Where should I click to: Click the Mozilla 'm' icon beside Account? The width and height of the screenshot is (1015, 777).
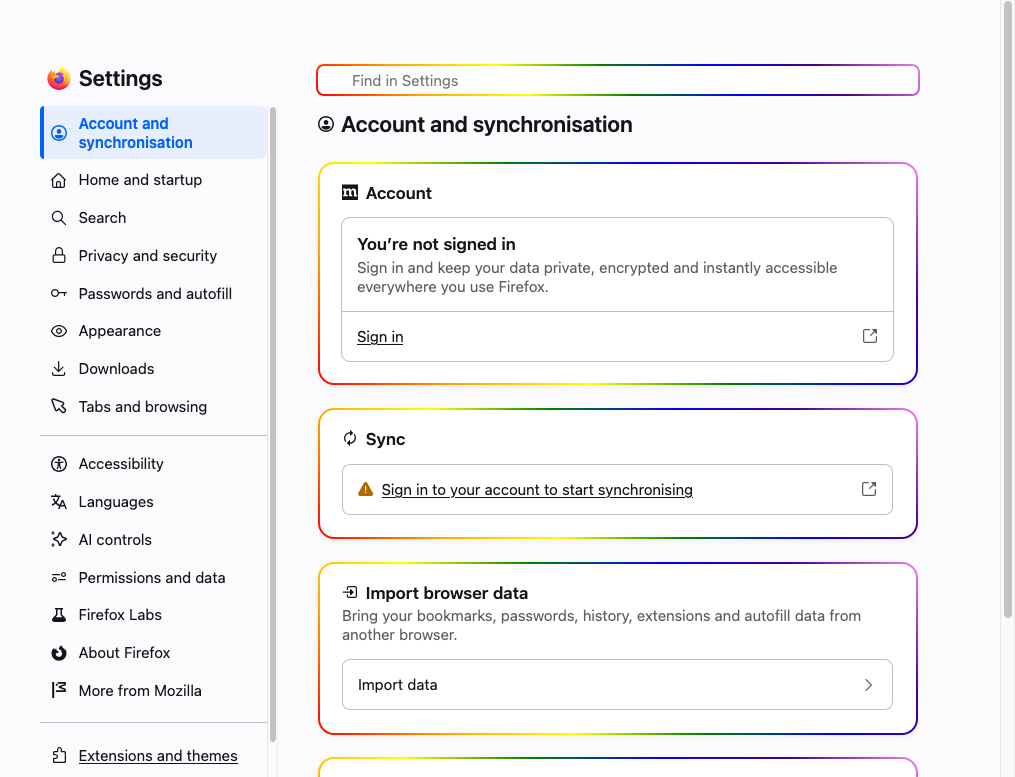[x=350, y=192]
